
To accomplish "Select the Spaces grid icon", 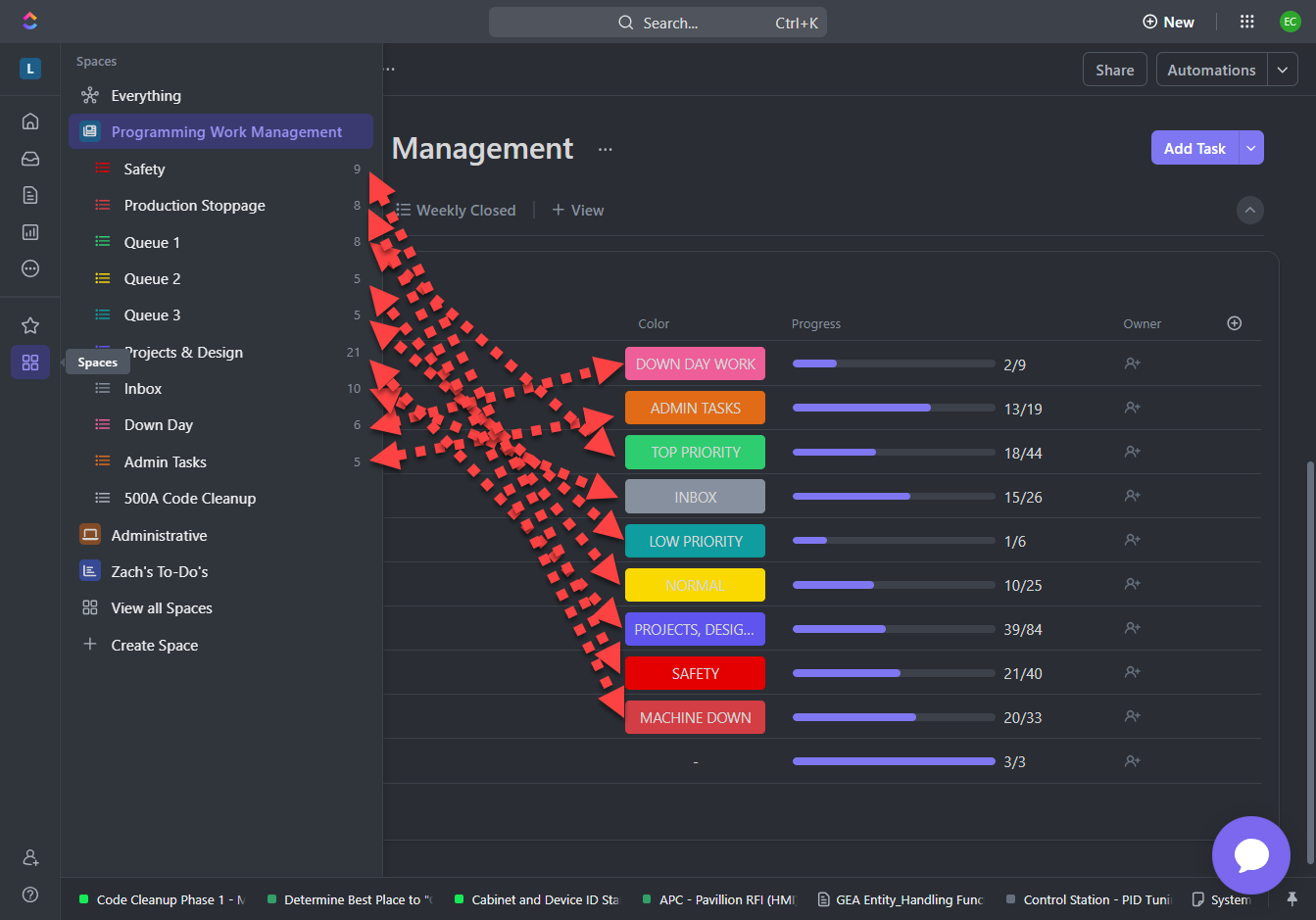I will 30,363.
